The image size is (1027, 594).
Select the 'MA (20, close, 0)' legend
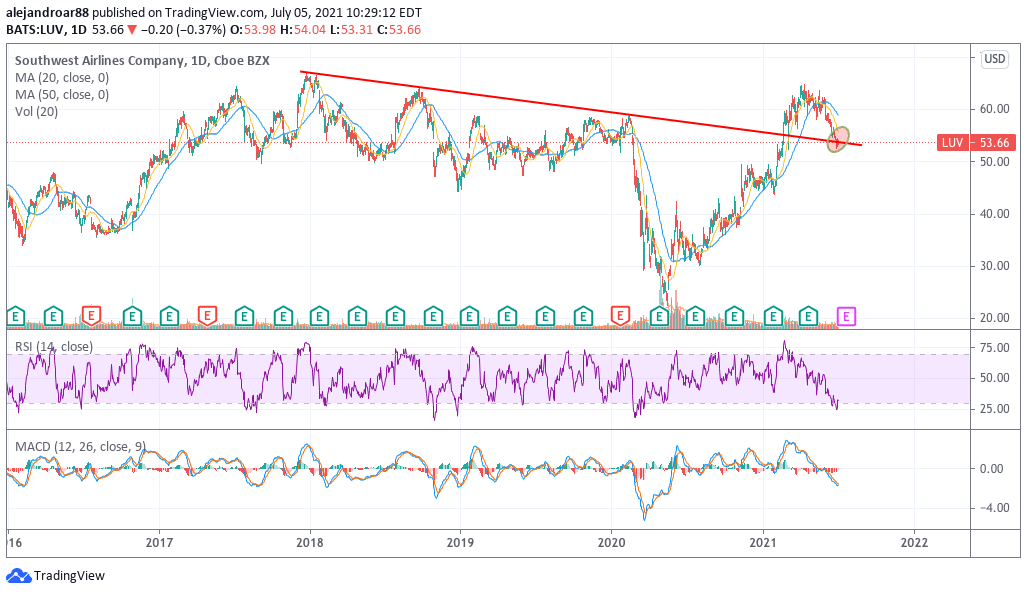coord(62,78)
